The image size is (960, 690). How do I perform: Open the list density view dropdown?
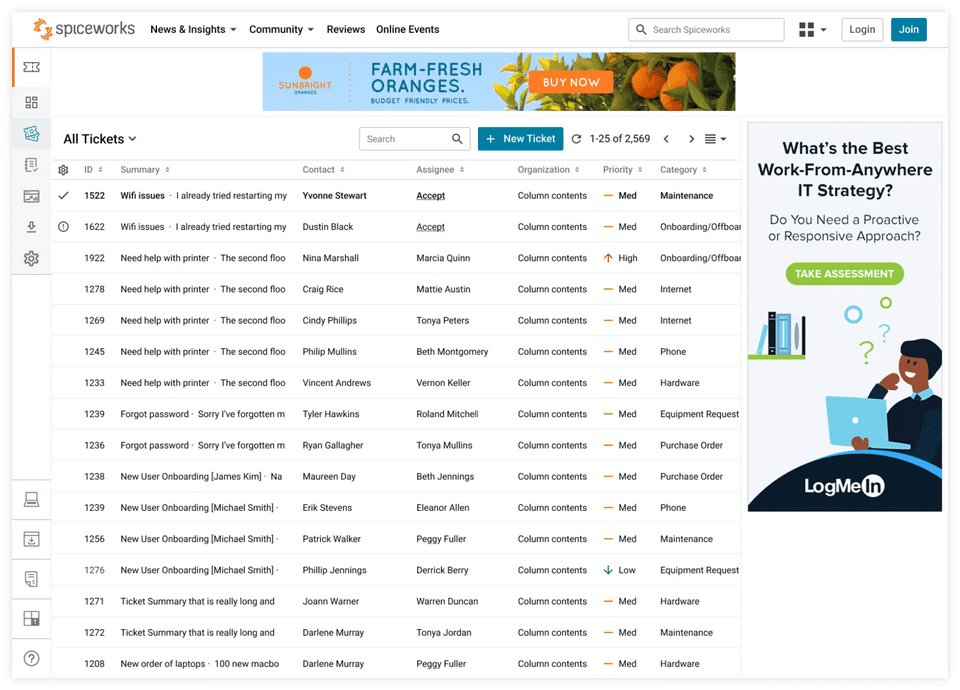715,139
